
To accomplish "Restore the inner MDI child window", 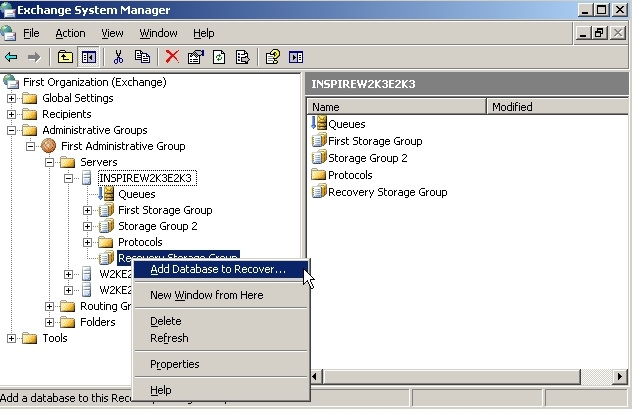I will (599, 33).
